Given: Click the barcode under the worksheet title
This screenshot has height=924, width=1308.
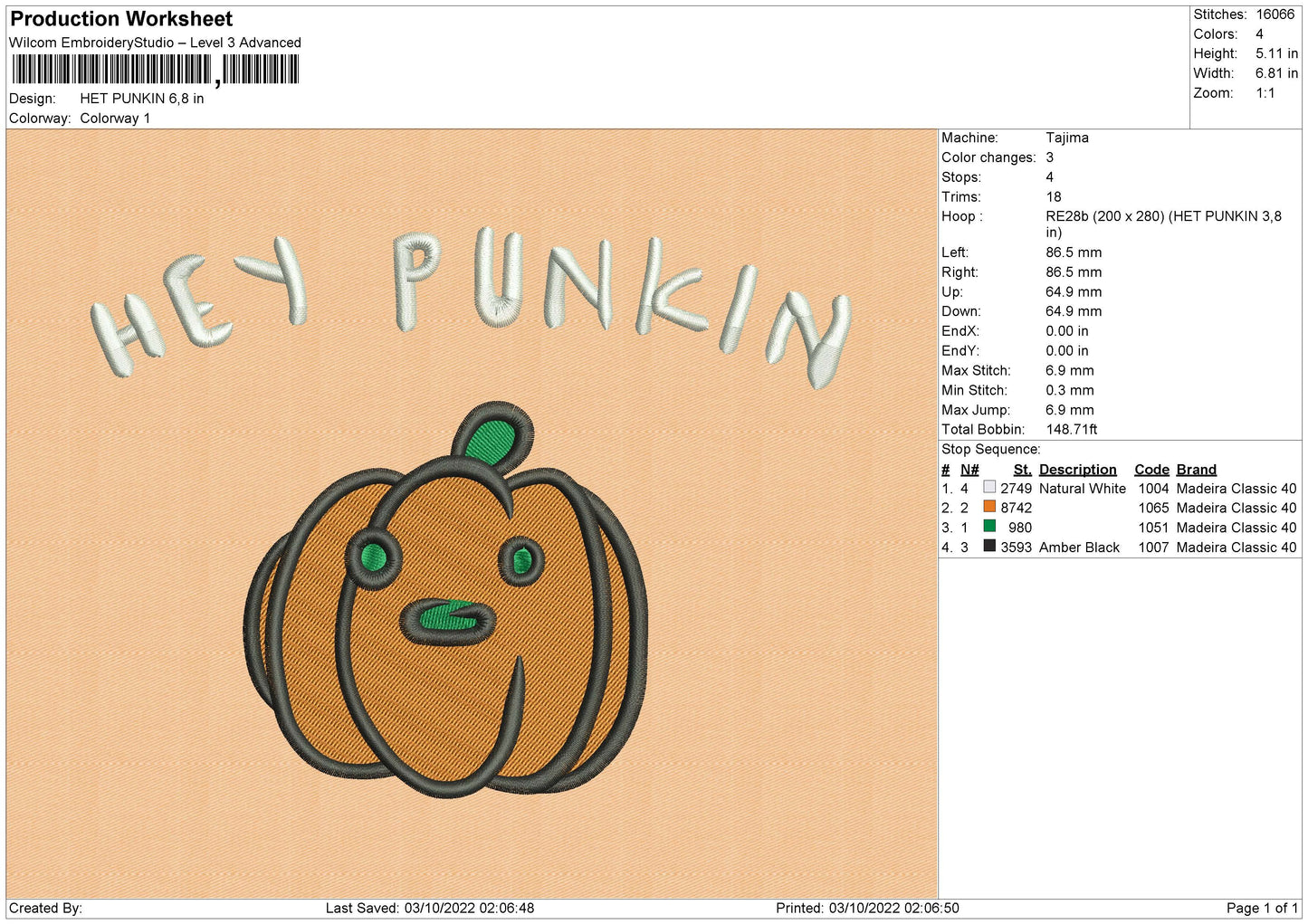Looking at the screenshot, I should [x=155, y=70].
